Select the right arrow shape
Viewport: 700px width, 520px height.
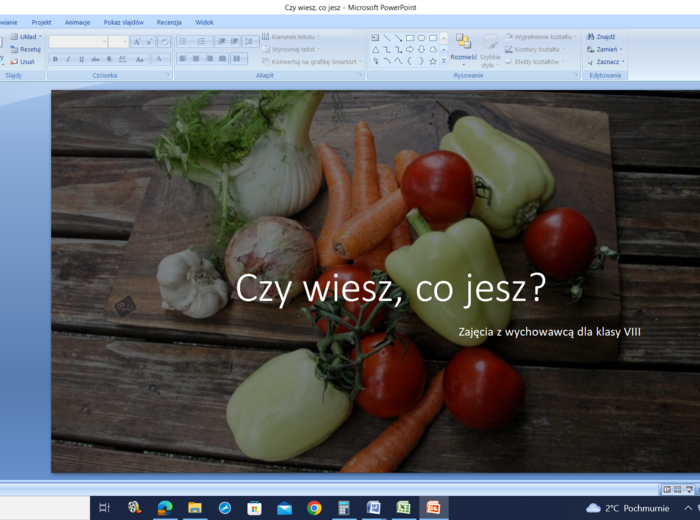click(410, 50)
